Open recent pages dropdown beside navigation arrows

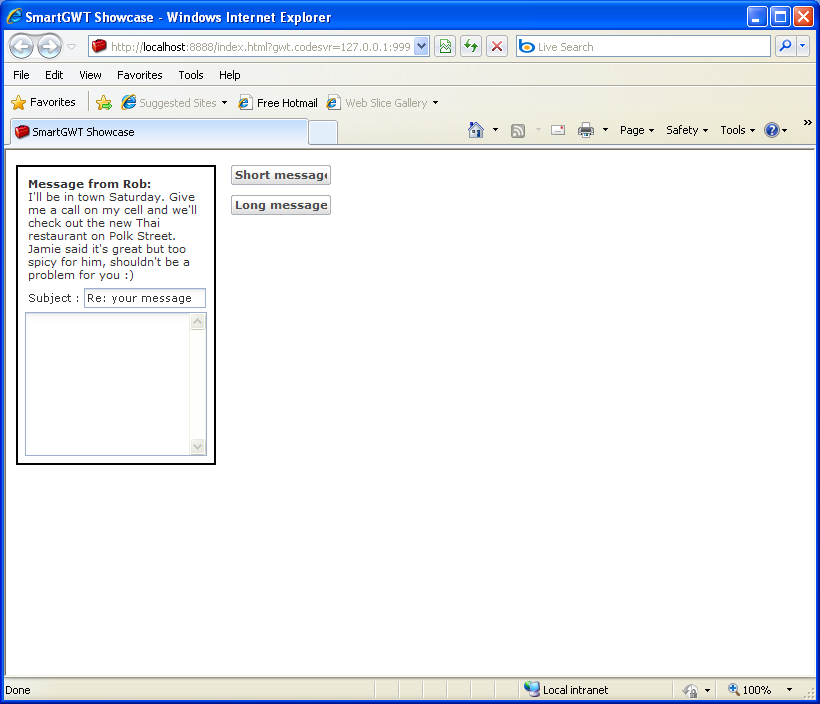(x=72, y=47)
